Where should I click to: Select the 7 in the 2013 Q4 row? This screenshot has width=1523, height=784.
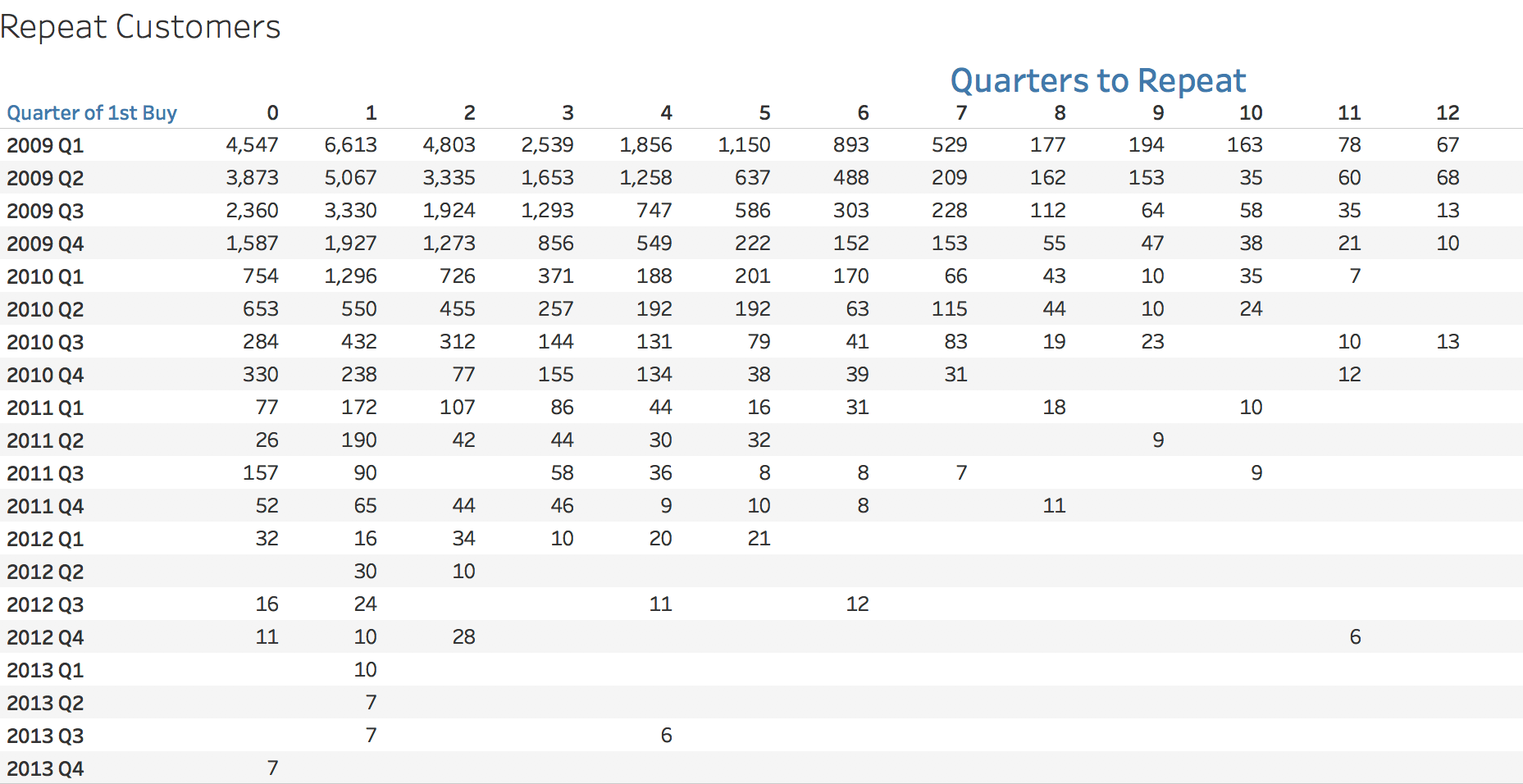click(x=272, y=768)
